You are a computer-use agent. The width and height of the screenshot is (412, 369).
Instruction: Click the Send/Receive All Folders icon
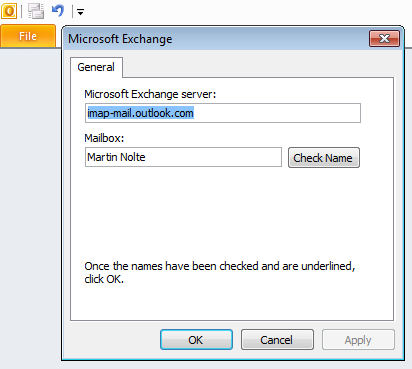[36, 11]
